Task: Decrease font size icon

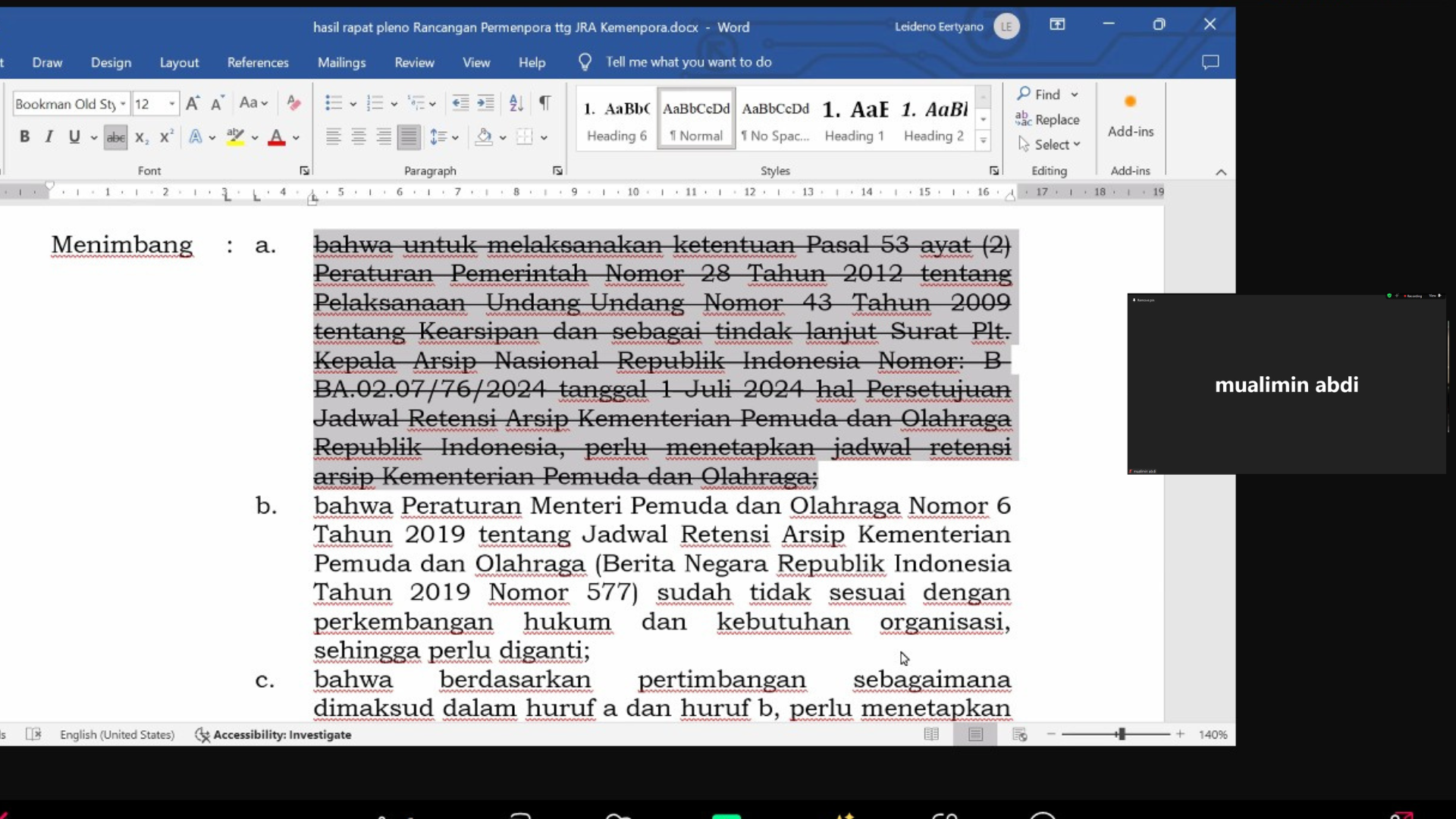Action: pos(218,103)
